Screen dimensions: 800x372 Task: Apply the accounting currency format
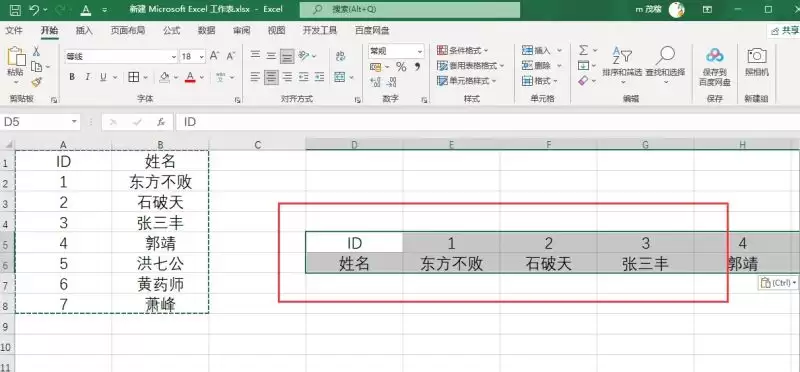point(376,67)
